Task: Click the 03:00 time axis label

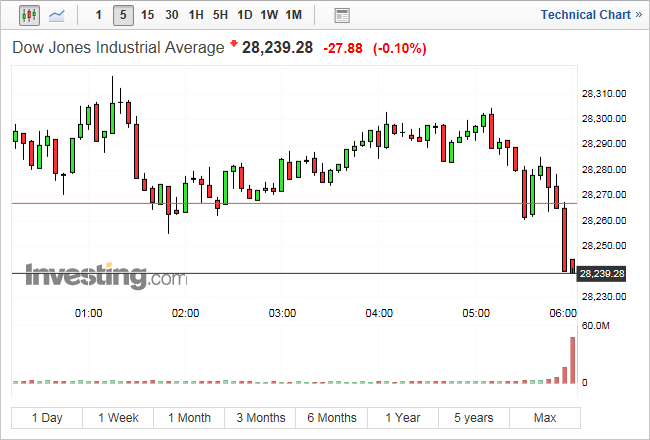Action: click(282, 313)
